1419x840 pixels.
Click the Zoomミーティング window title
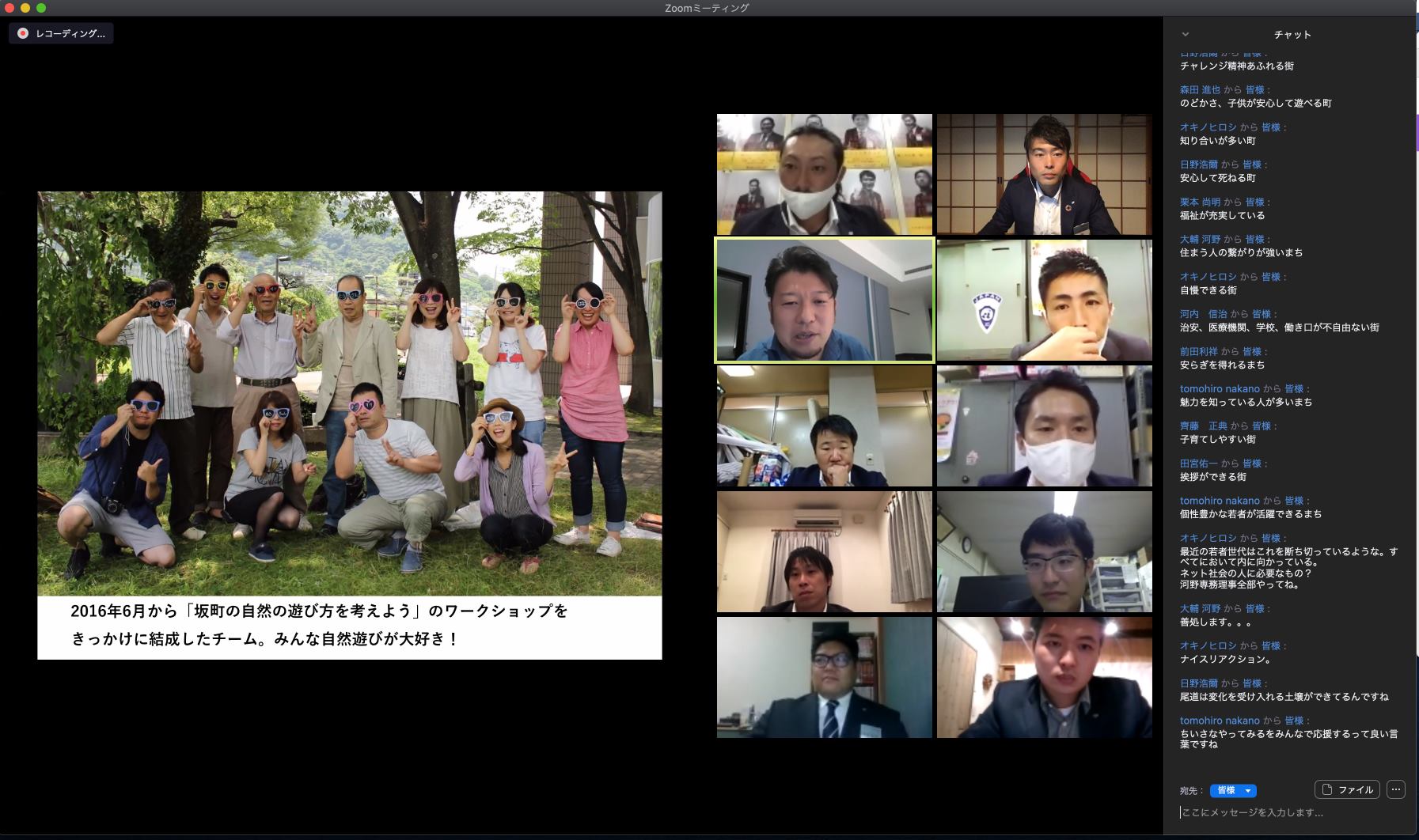pyautogui.click(x=707, y=8)
